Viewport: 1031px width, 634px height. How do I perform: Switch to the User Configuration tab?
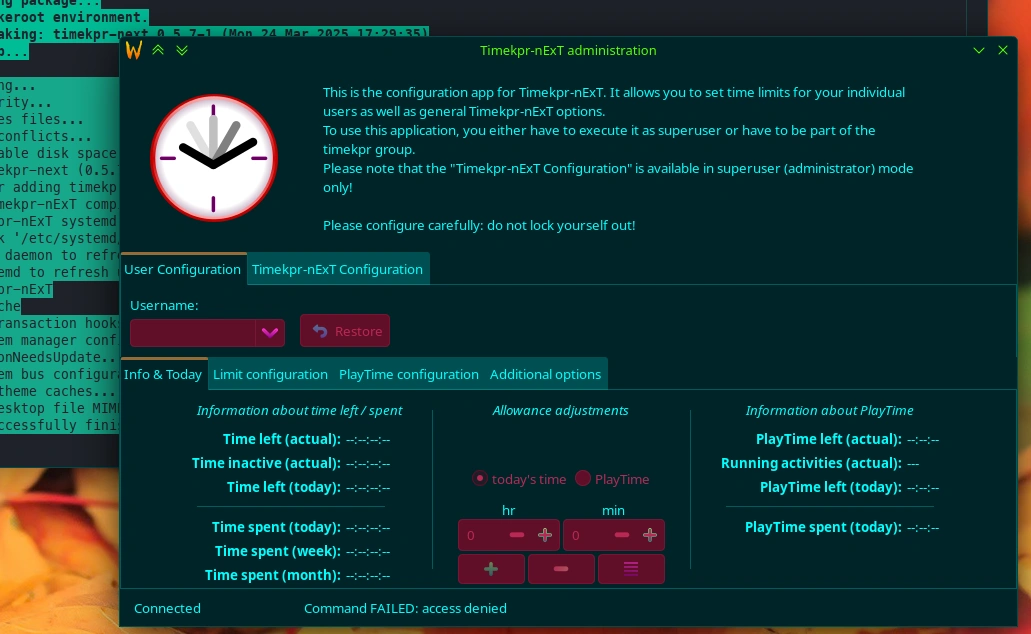tap(183, 269)
